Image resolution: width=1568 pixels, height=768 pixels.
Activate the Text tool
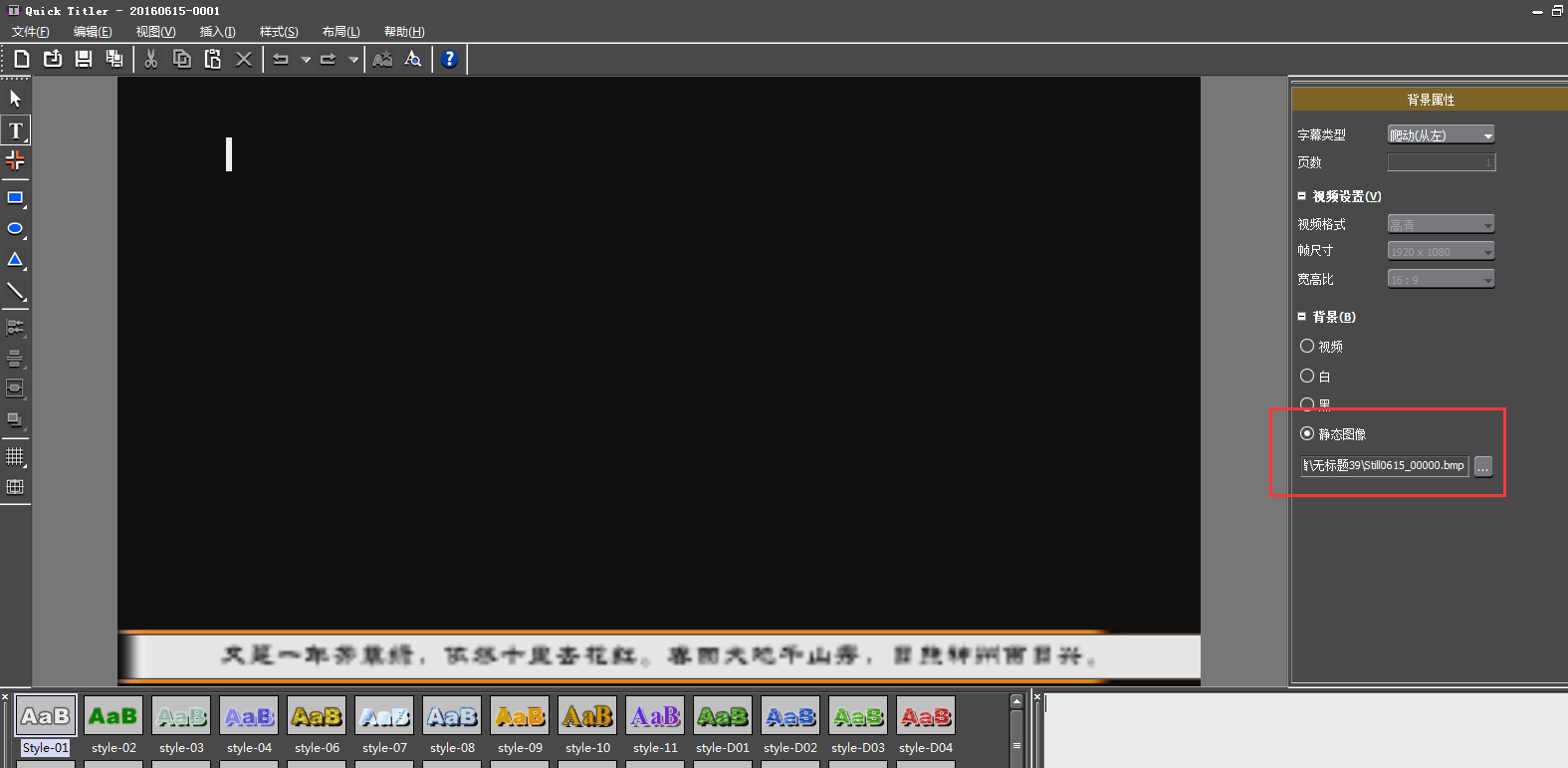click(16, 130)
